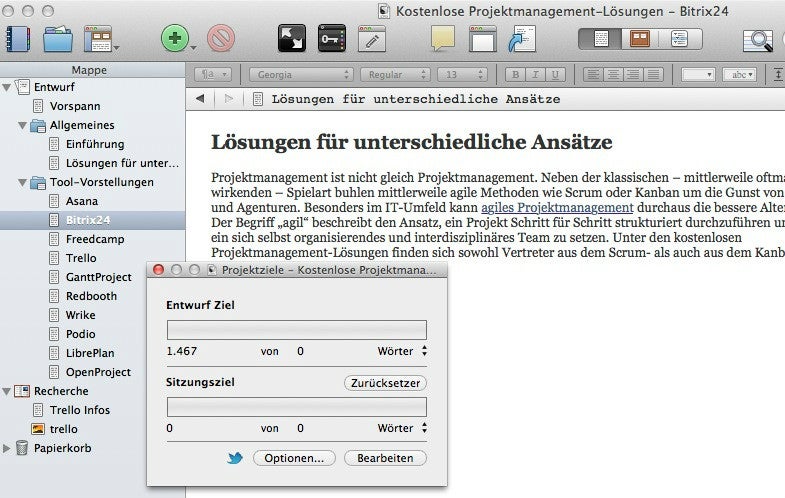Select the Freedcamp document

(x=95, y=239)
